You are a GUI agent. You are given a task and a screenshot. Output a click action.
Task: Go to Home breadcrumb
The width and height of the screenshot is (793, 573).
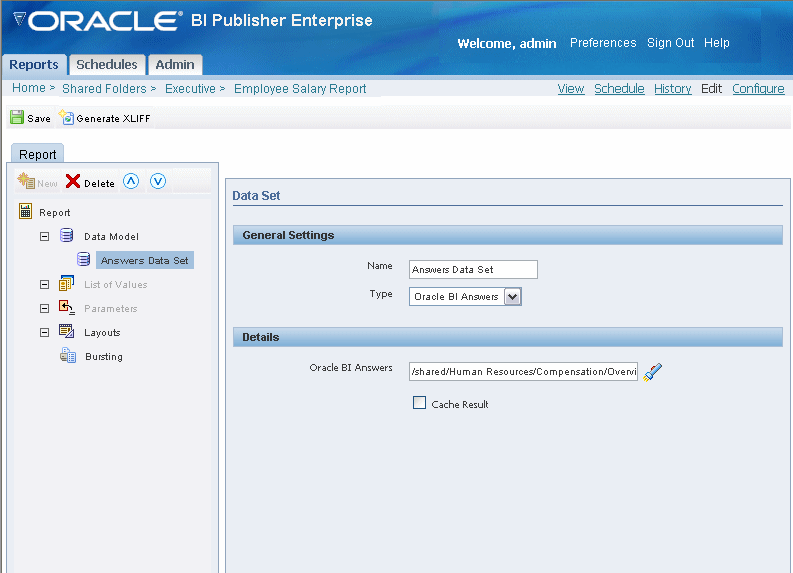[x=29, y=88]
